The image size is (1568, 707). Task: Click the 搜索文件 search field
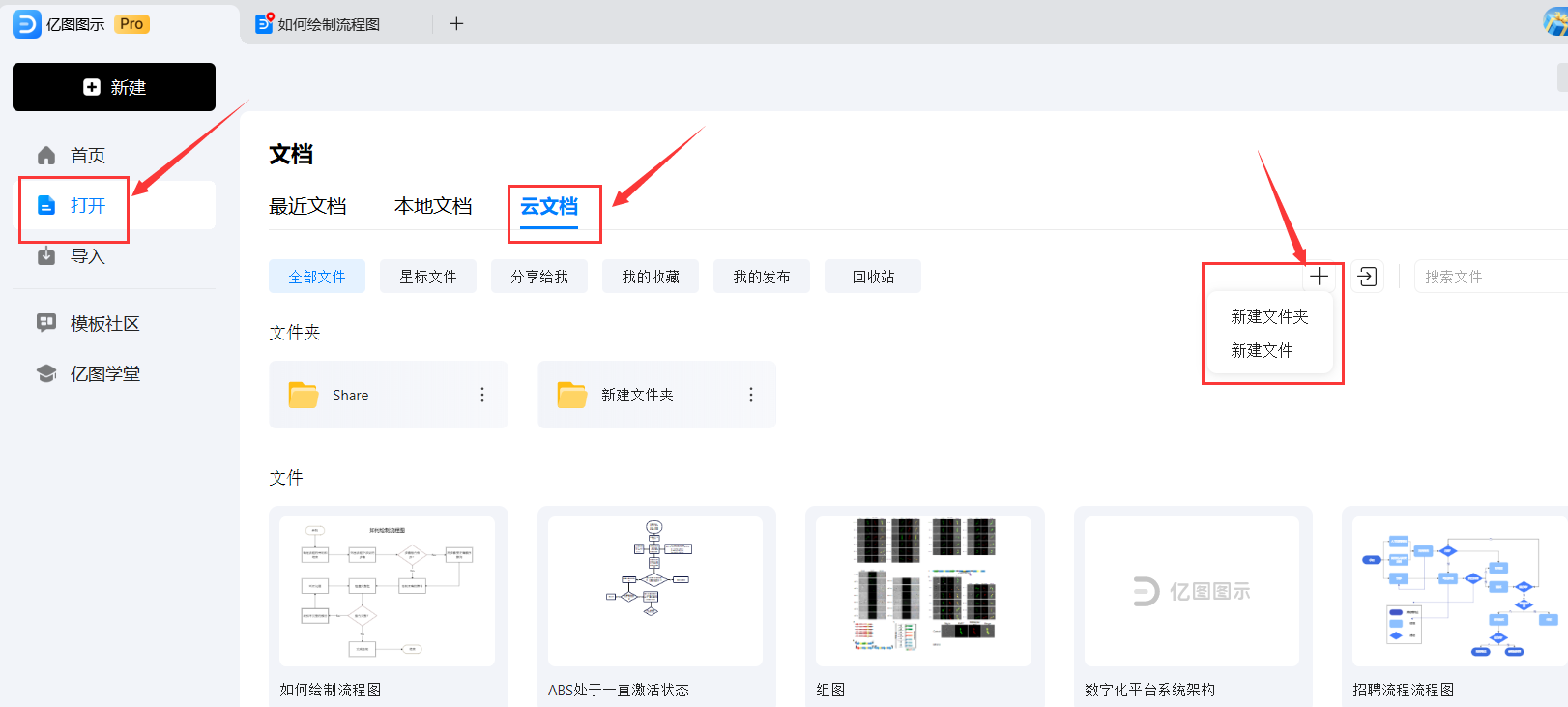[x=1489, y=277]
